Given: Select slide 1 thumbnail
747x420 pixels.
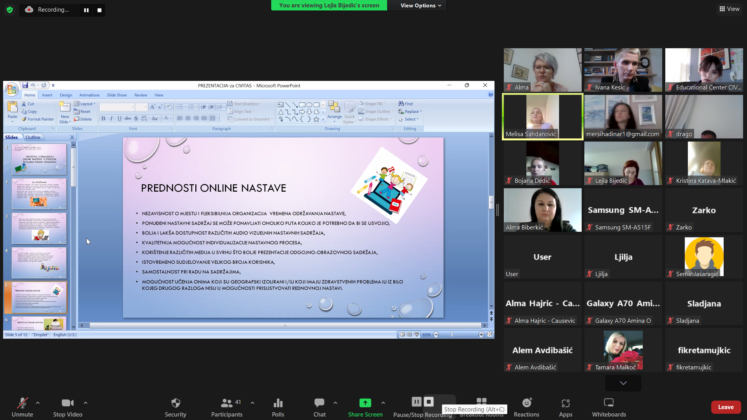Looking at the screenshot, I should click(39, 160).
